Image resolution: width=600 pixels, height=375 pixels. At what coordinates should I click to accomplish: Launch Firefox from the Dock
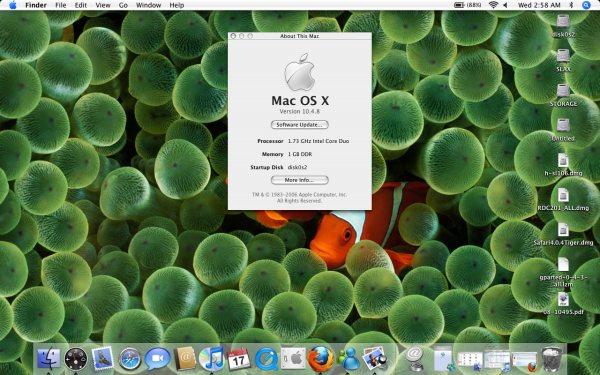click(321, 359)
